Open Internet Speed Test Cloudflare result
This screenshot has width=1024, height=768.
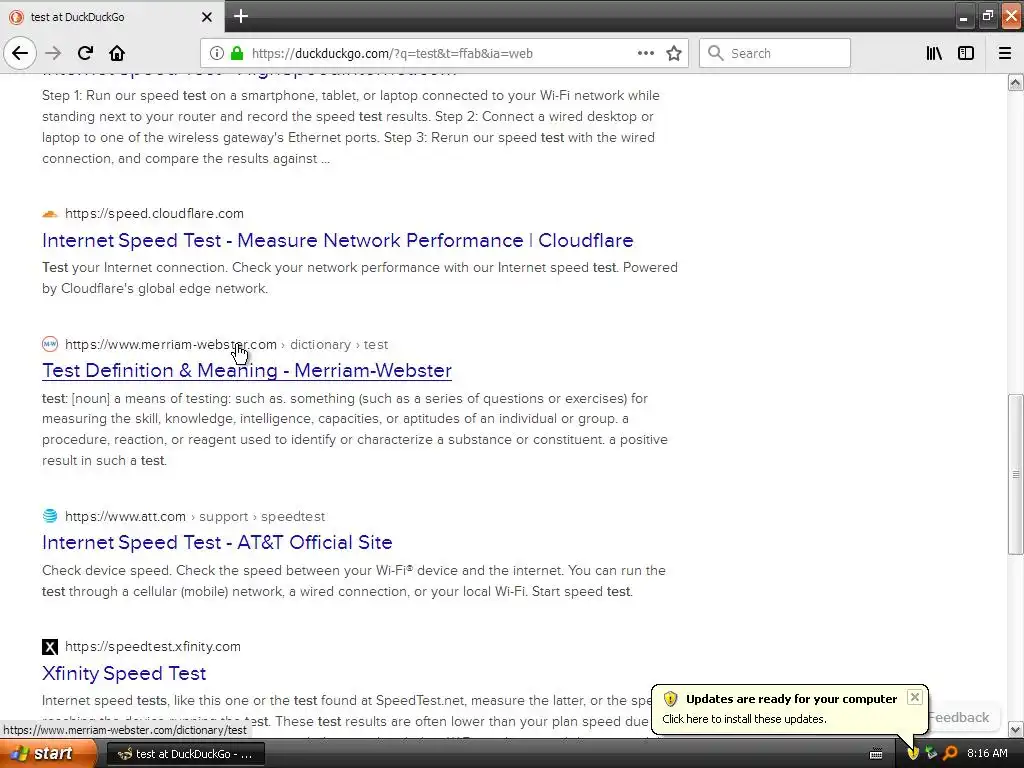pos(338,240)
